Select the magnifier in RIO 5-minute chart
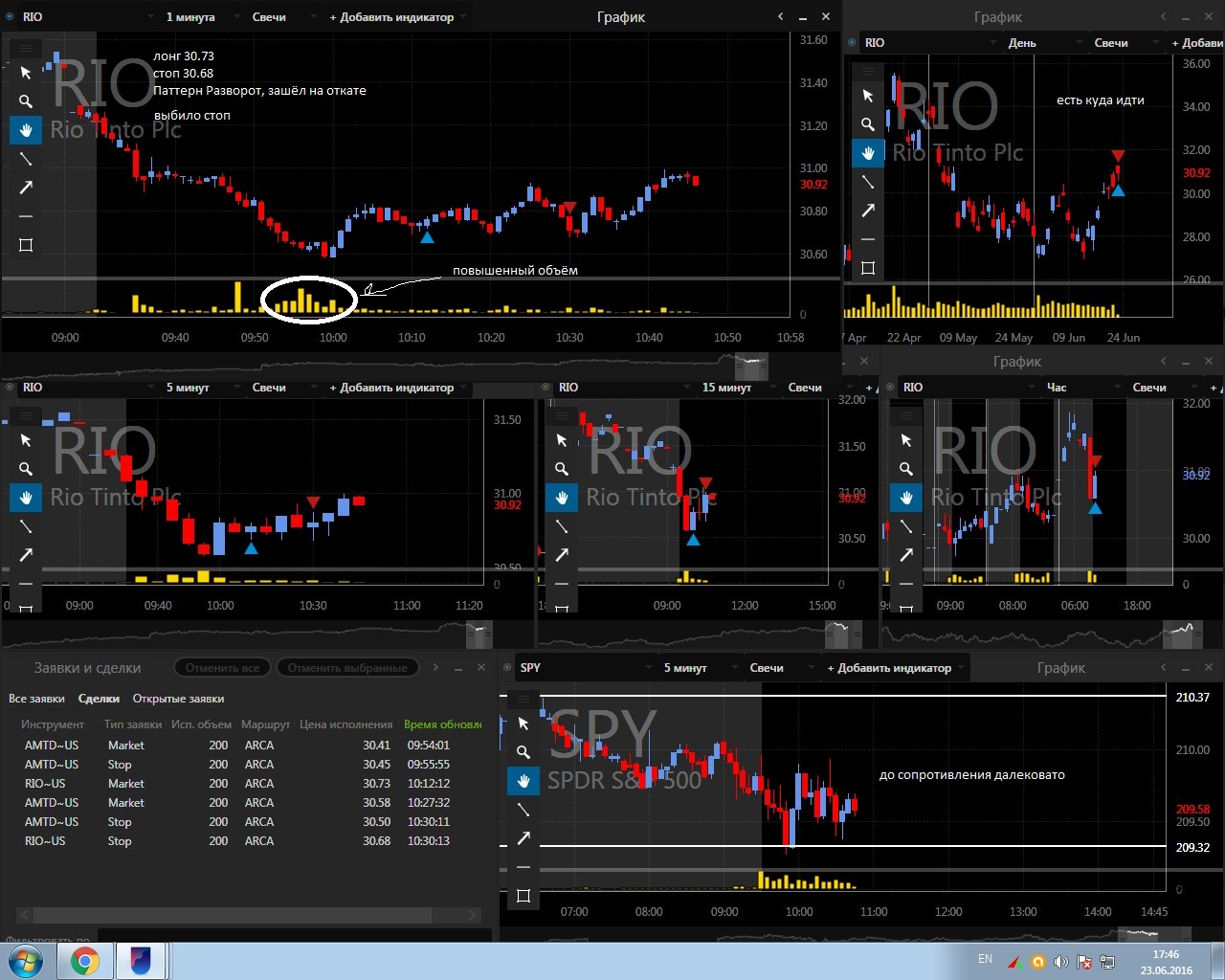 tap(26, 469)
